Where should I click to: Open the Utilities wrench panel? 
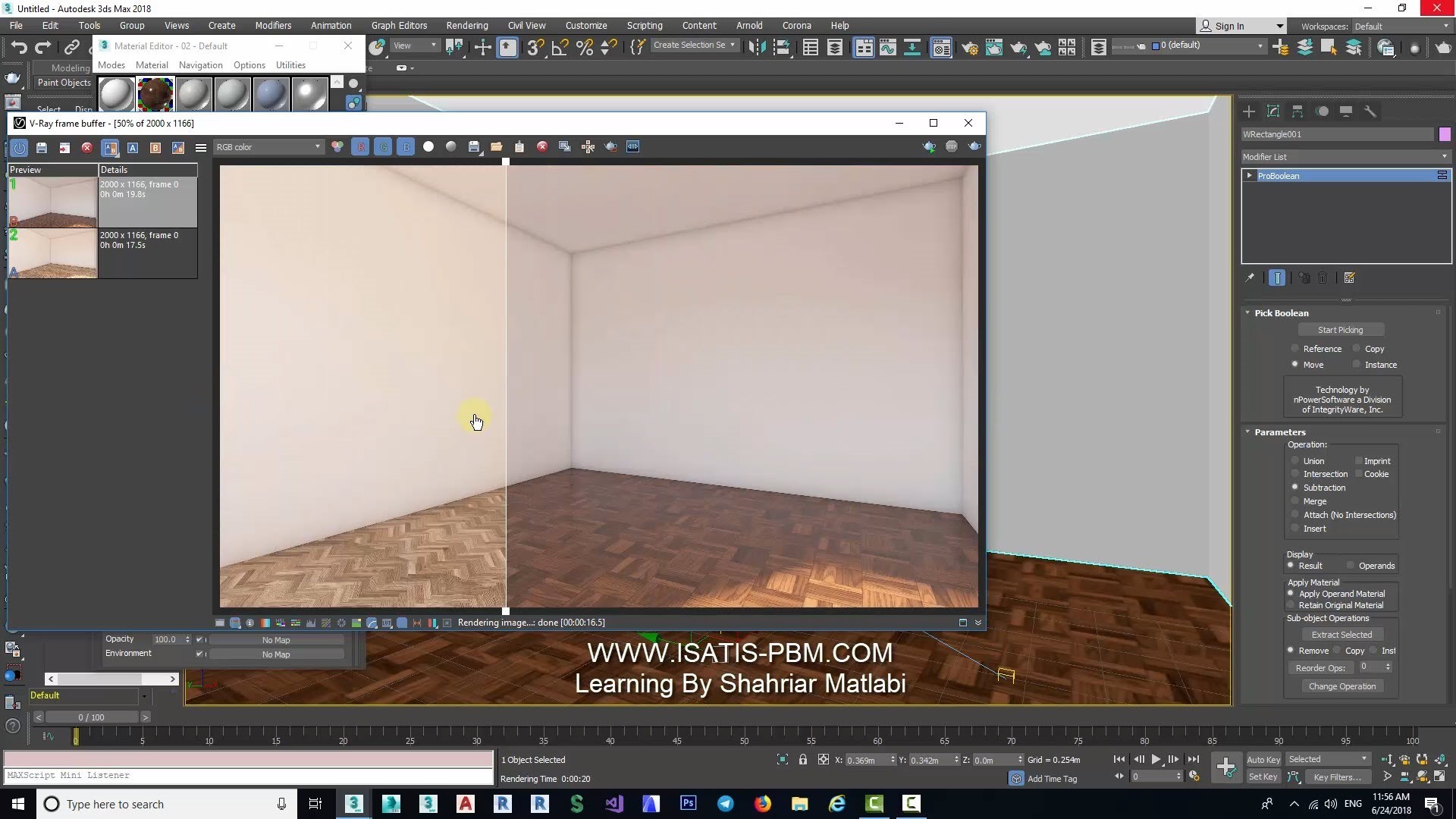pos(1370,111)
